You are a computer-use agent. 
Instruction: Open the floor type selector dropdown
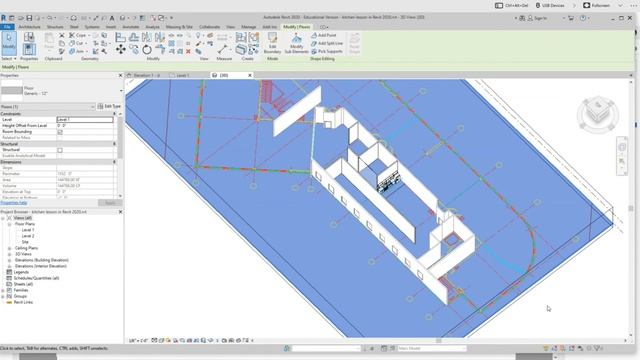(x=121, y=91)
